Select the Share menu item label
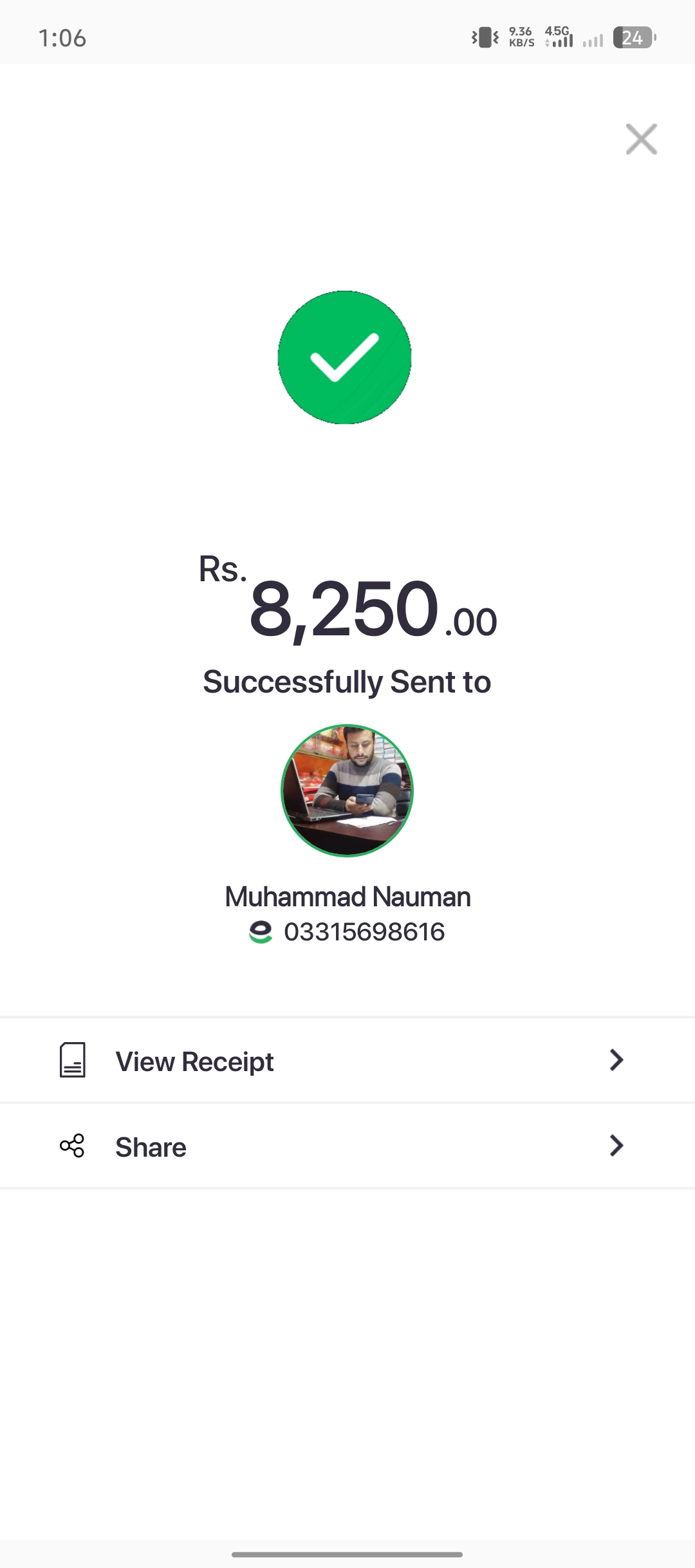Viewport: 695px width, 1568px height. [x=151, y=1147]
